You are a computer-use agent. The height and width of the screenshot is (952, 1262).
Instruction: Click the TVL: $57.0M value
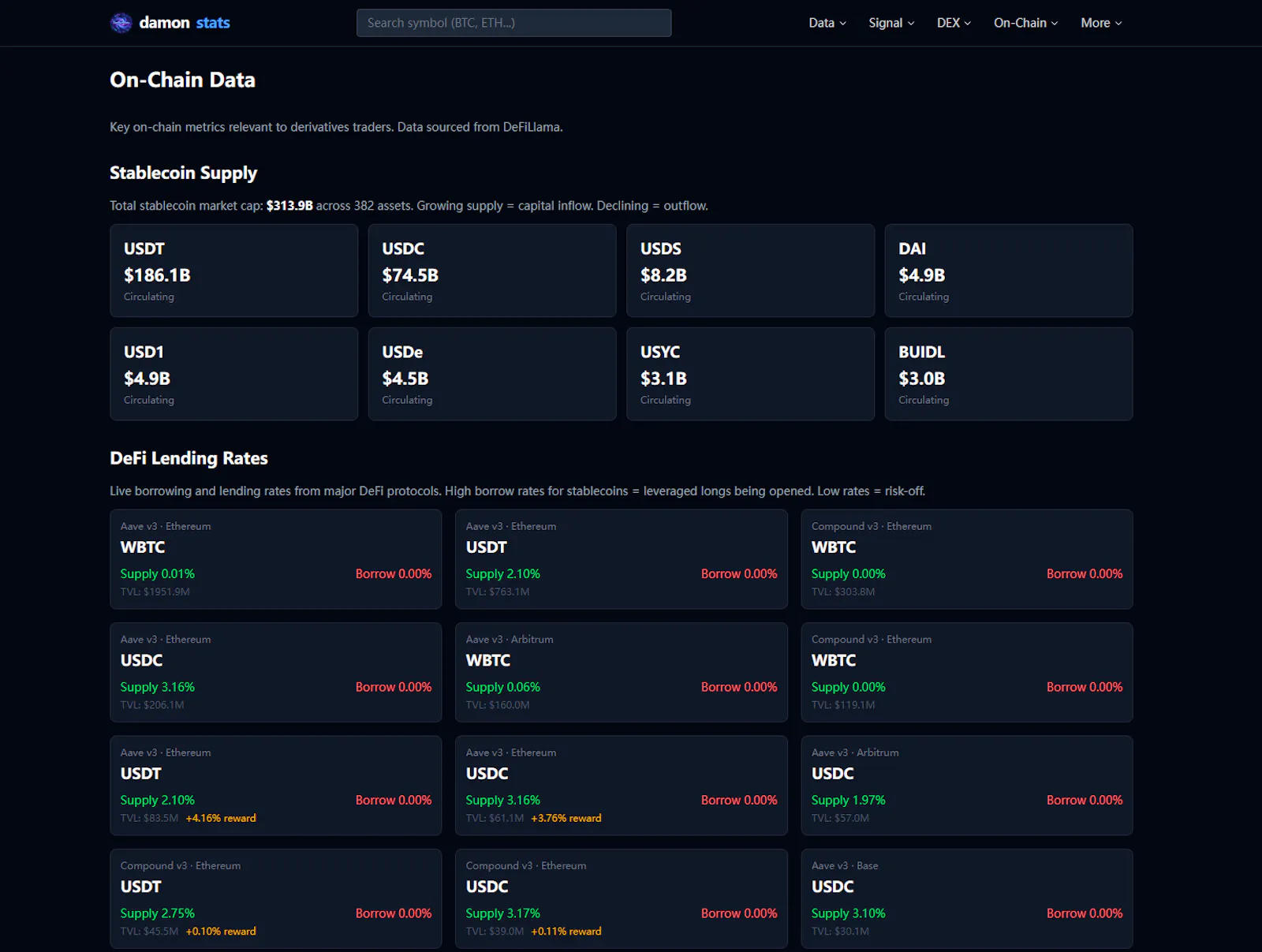coord(840,818)
